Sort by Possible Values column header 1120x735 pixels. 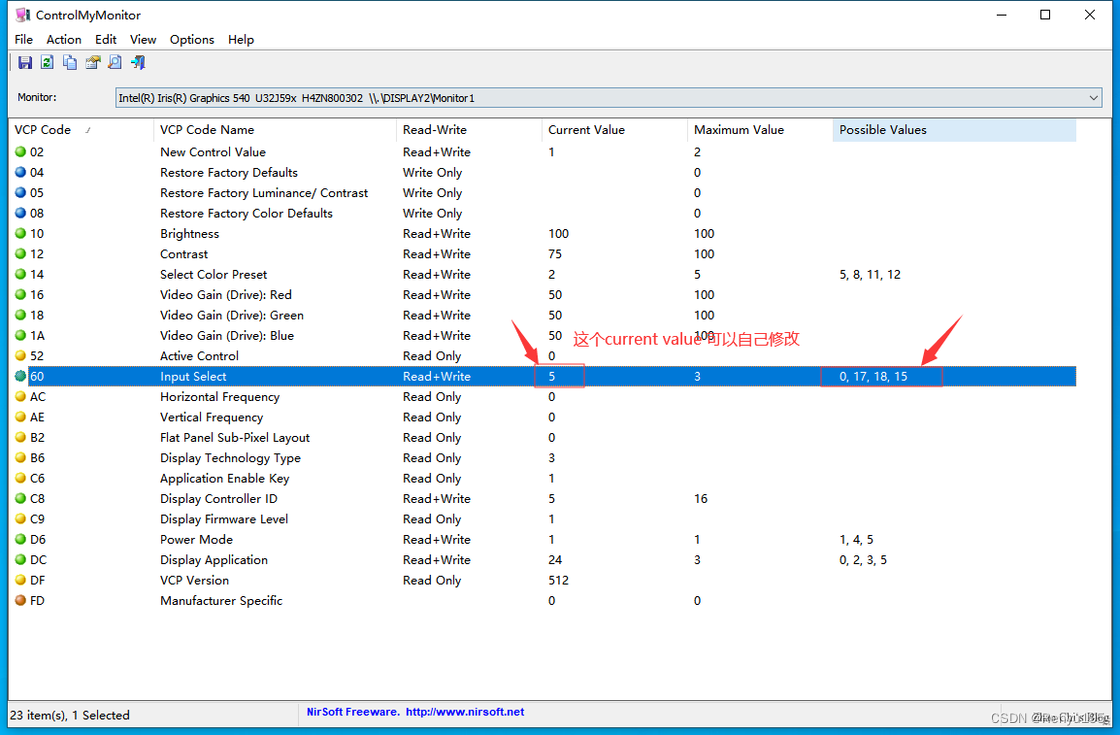click(954, 130)
